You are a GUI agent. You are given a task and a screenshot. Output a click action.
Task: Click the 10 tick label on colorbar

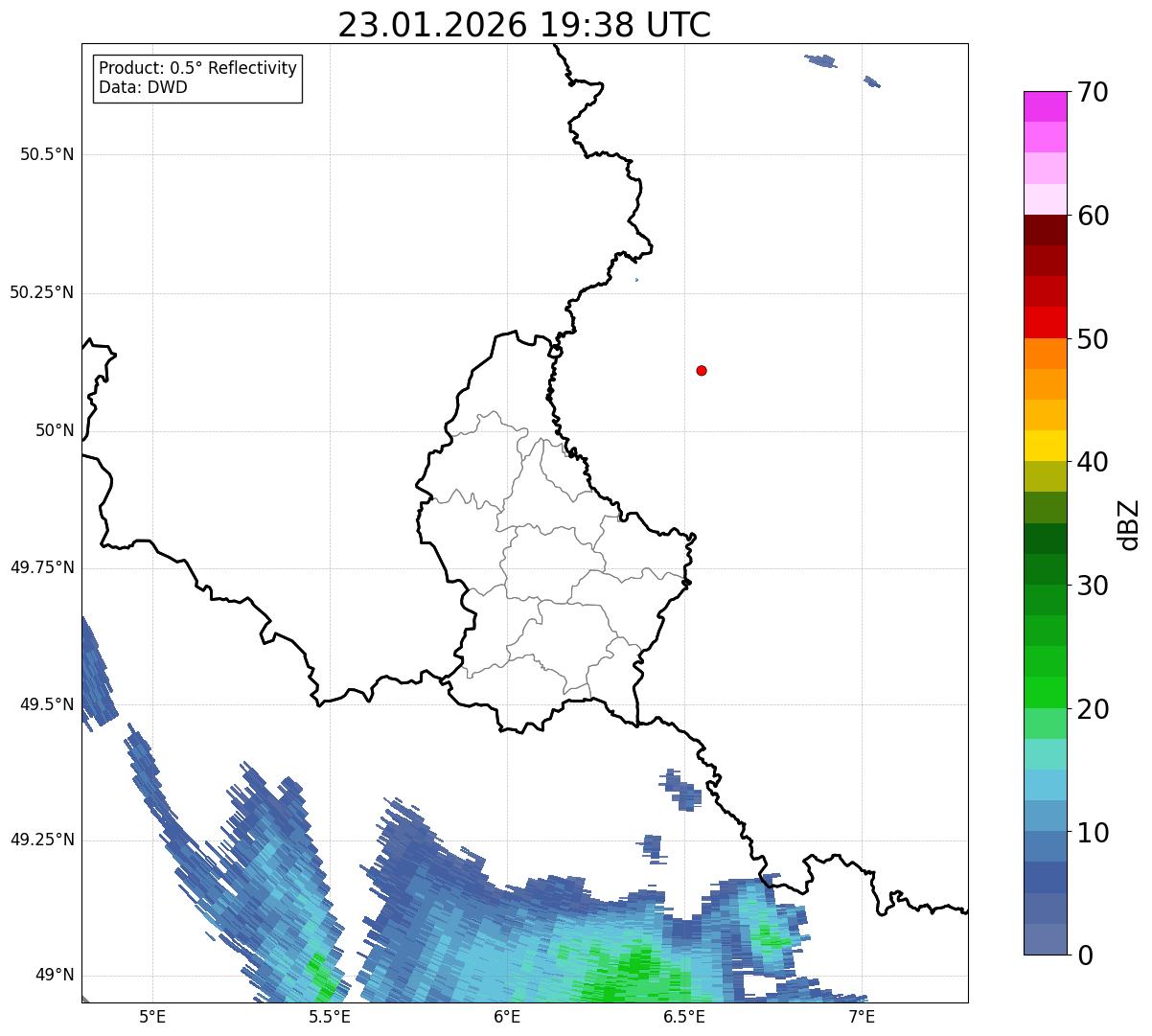click(x=1094, y=833)
